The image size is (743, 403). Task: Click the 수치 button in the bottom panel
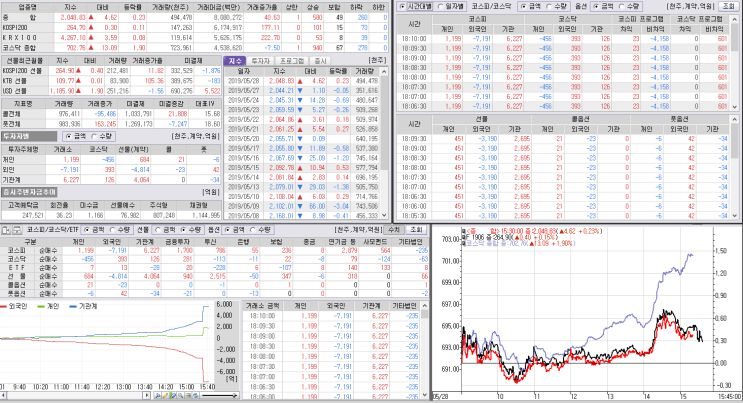pyautogui.click(x=394, y=229)
